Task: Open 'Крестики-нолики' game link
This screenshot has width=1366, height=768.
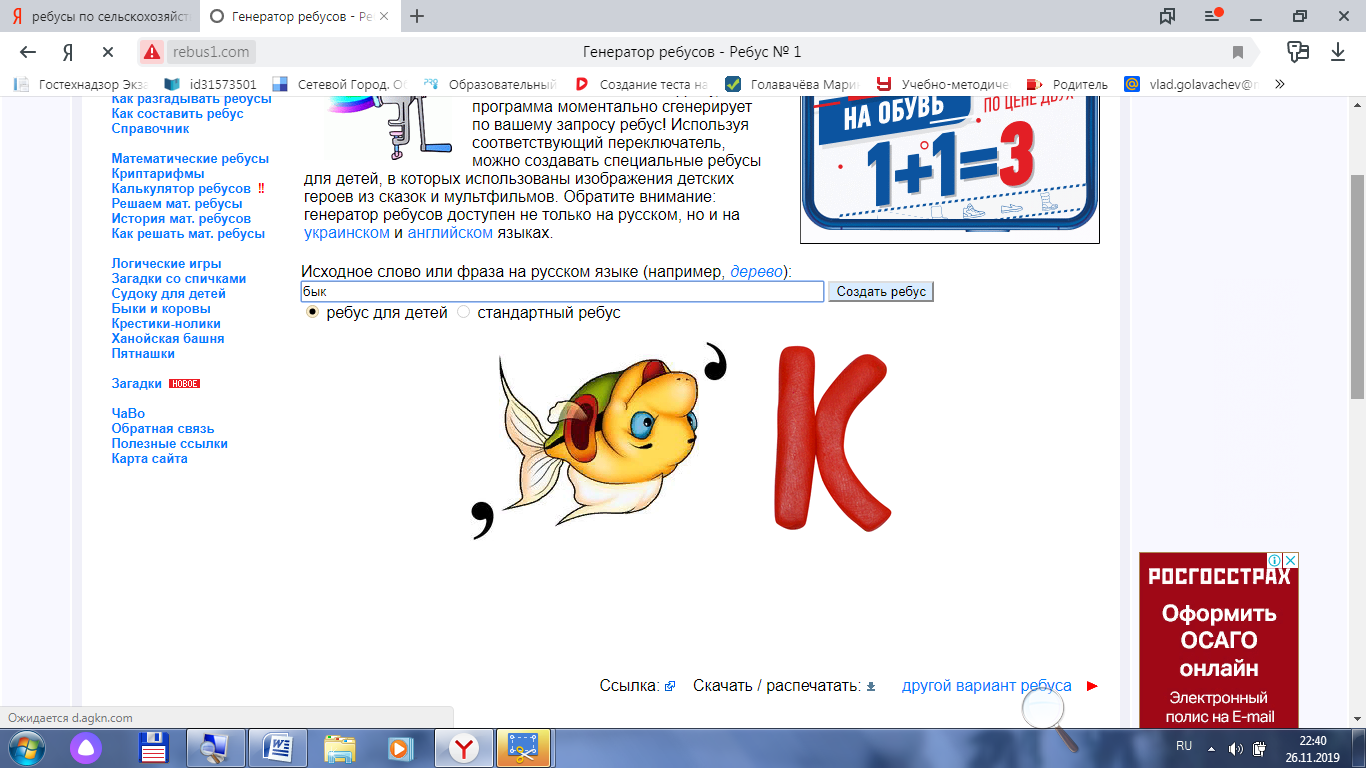Action: coord(166,324)
